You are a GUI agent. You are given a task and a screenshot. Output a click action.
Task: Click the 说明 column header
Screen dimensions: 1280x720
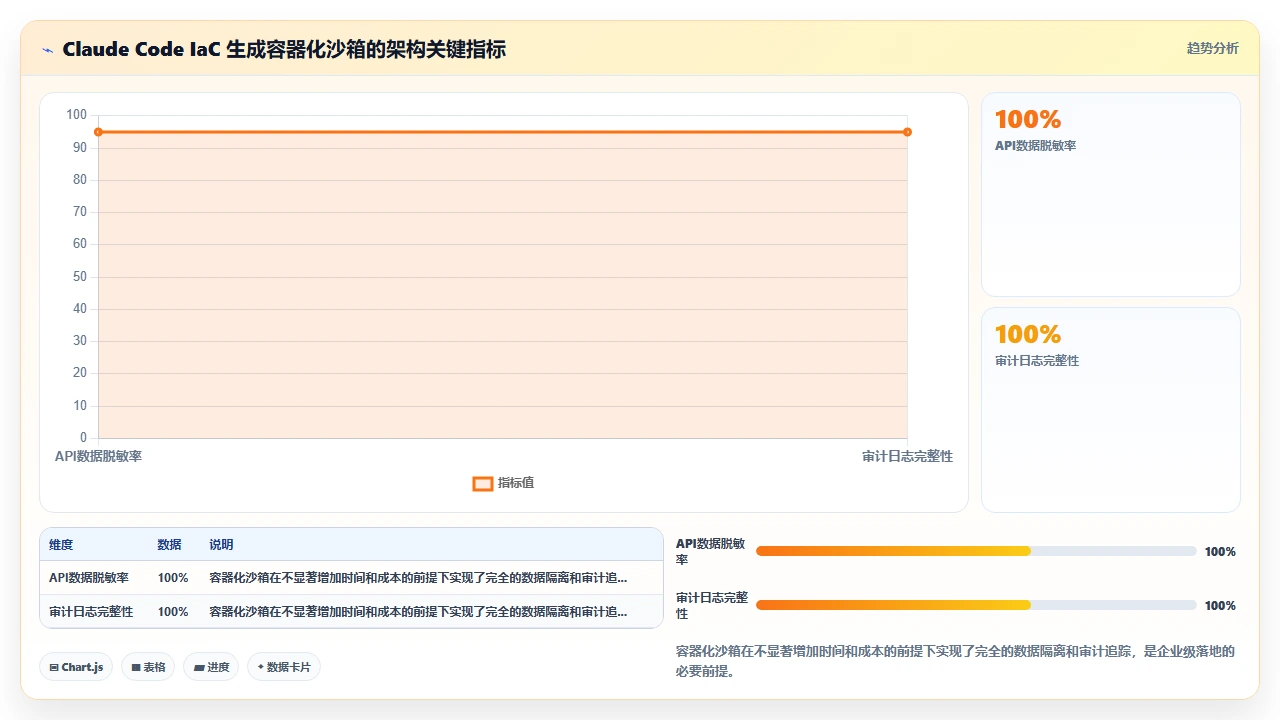click(221, 545)
